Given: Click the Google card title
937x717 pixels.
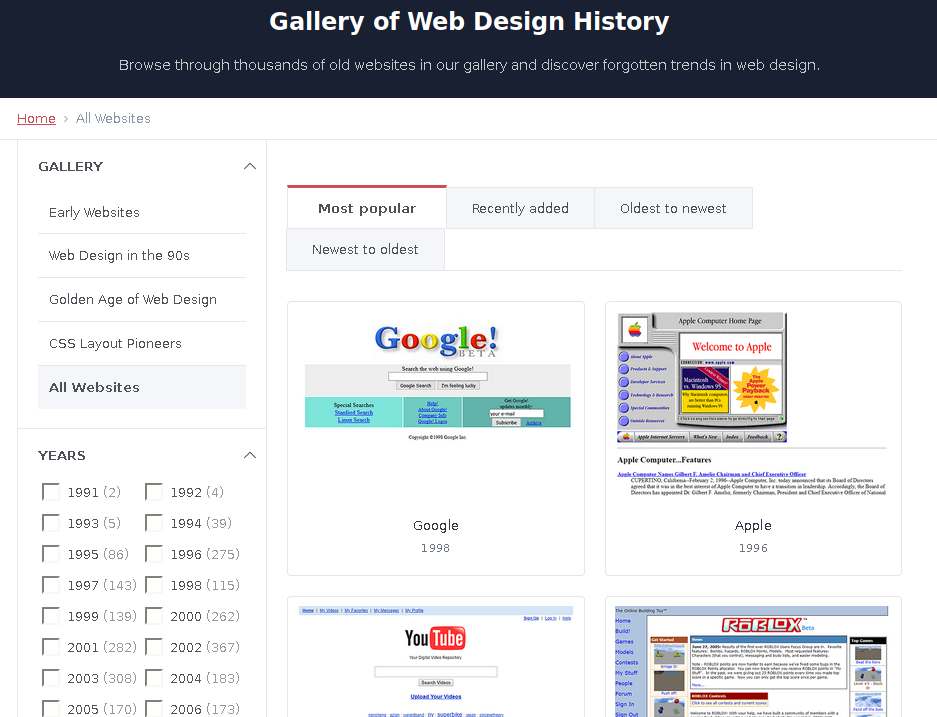Looking at the screenshot, I should click(x=436, y=525).
